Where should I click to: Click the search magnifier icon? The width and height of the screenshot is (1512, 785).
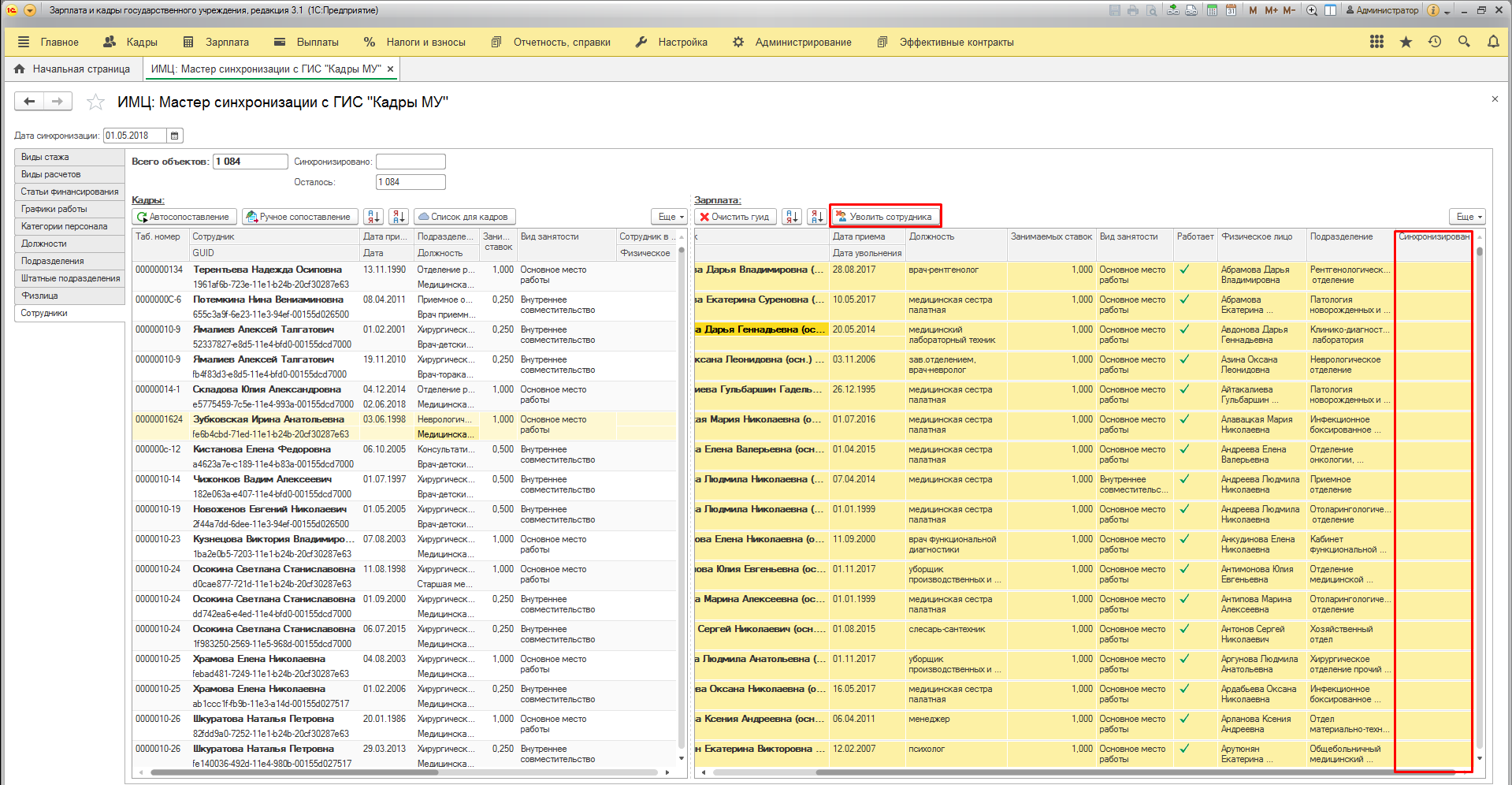tap(1463, 42)
